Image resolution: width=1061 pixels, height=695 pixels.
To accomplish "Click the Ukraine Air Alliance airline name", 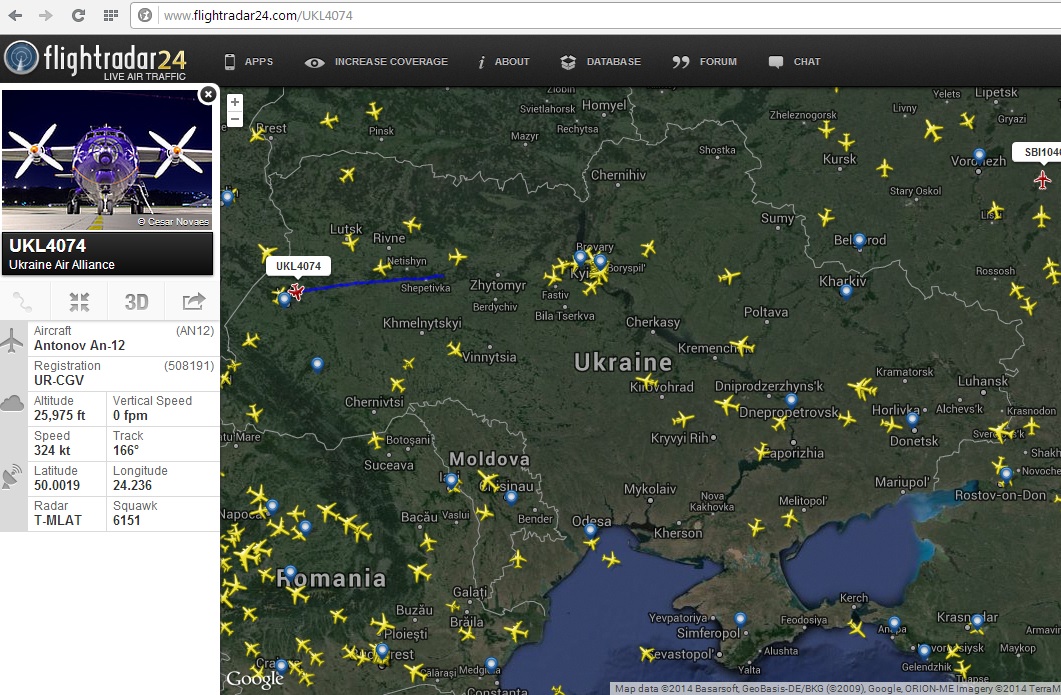I will point(62,265).
